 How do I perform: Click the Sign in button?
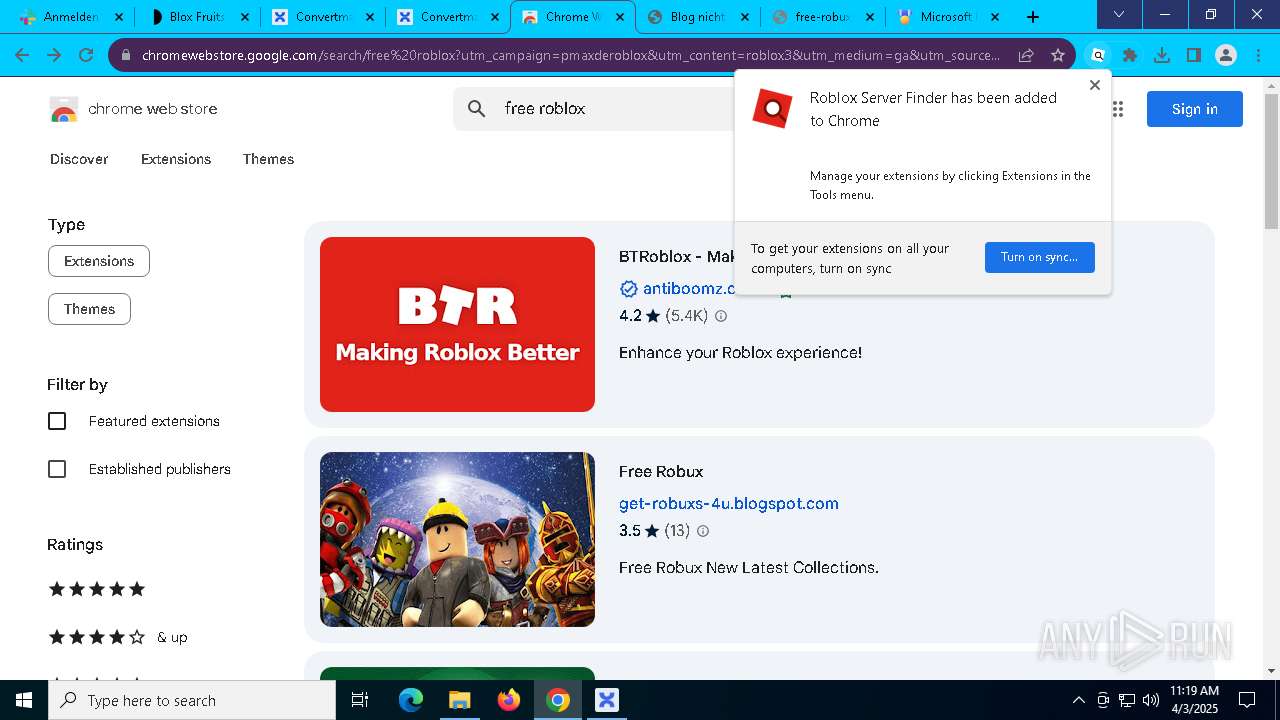pyautogui.click(x=1195, y=109)
